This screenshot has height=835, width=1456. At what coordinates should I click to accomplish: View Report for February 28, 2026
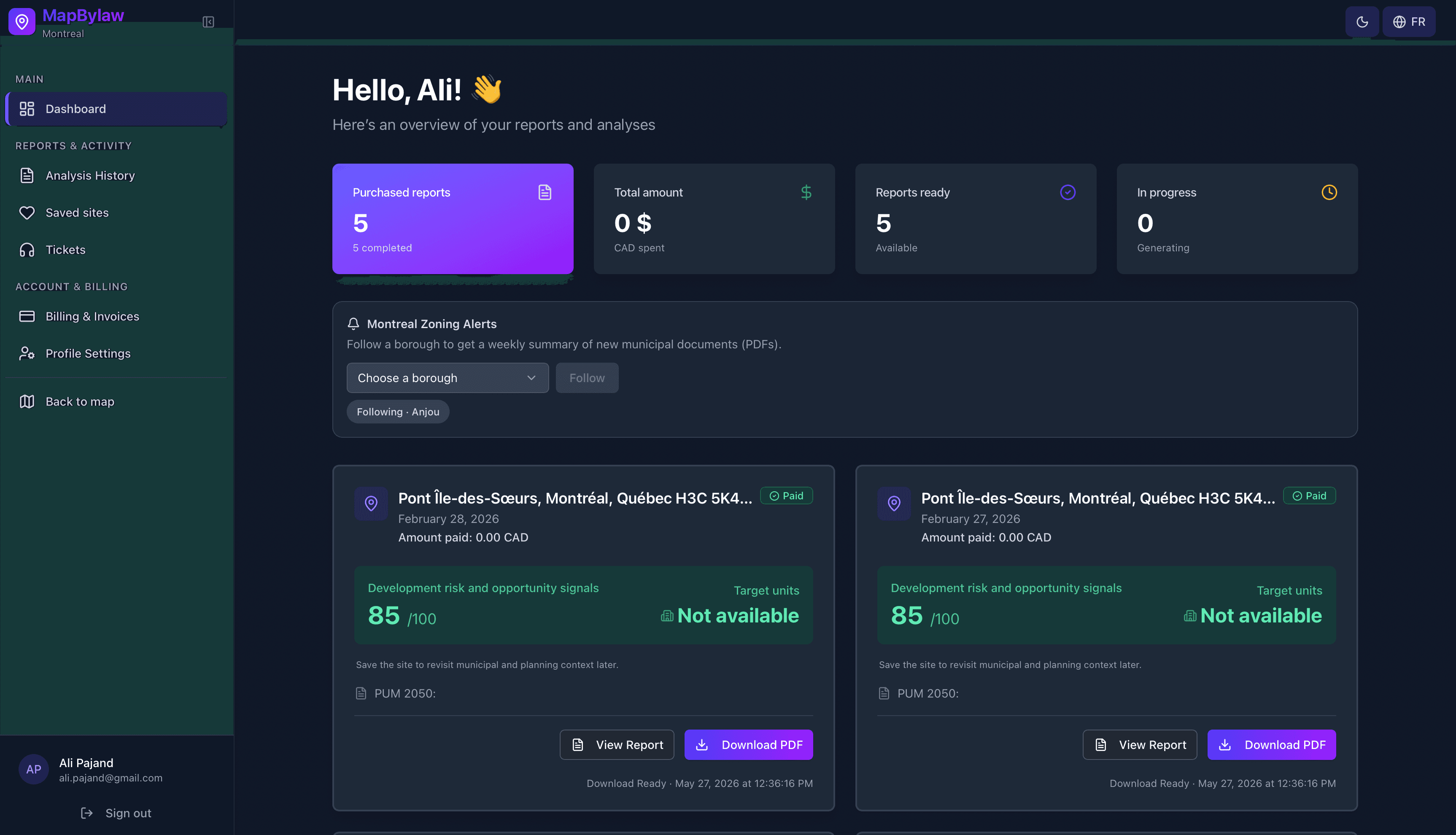tap(617, 745)
